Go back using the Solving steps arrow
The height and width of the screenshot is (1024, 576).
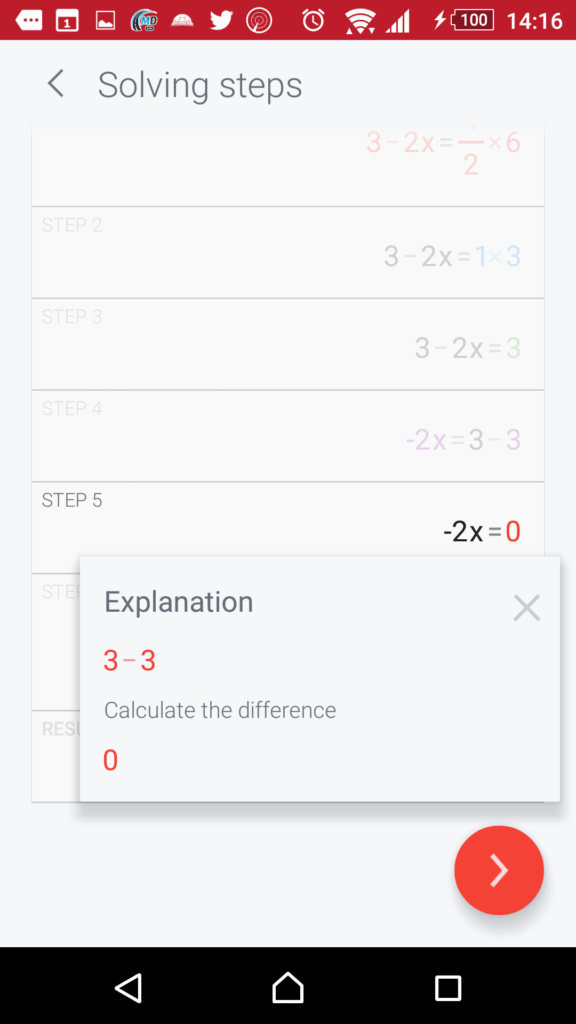tap(56, 84)
